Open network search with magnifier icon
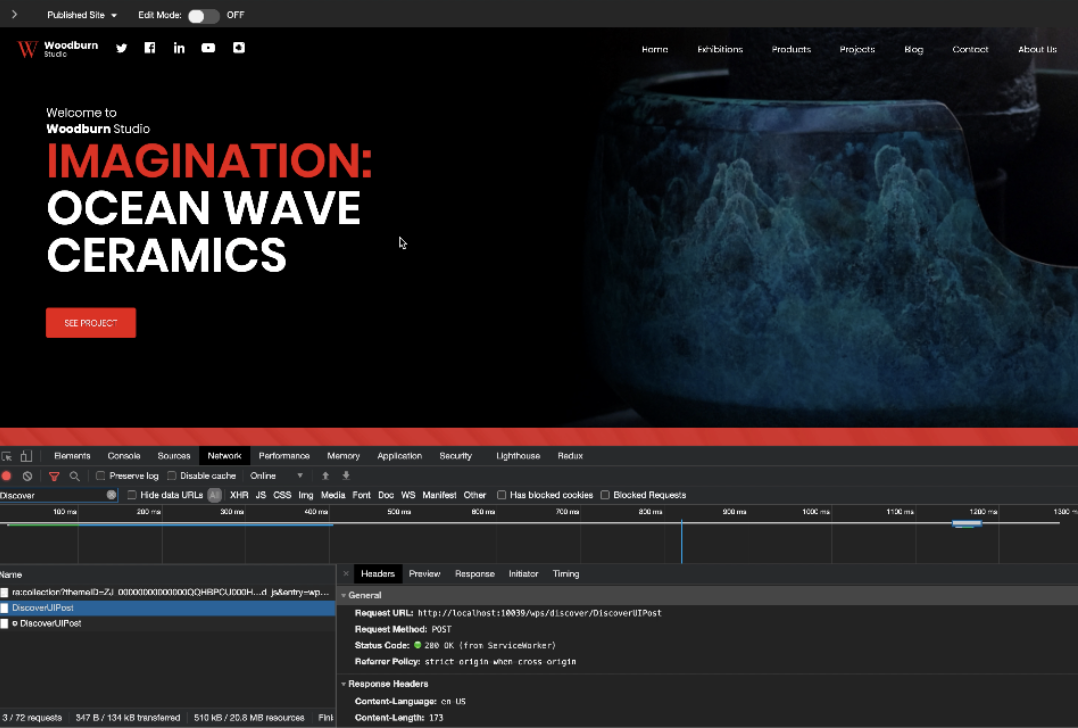The width and height of the screenshot is (1078, 728). click(x=74, y=476)
